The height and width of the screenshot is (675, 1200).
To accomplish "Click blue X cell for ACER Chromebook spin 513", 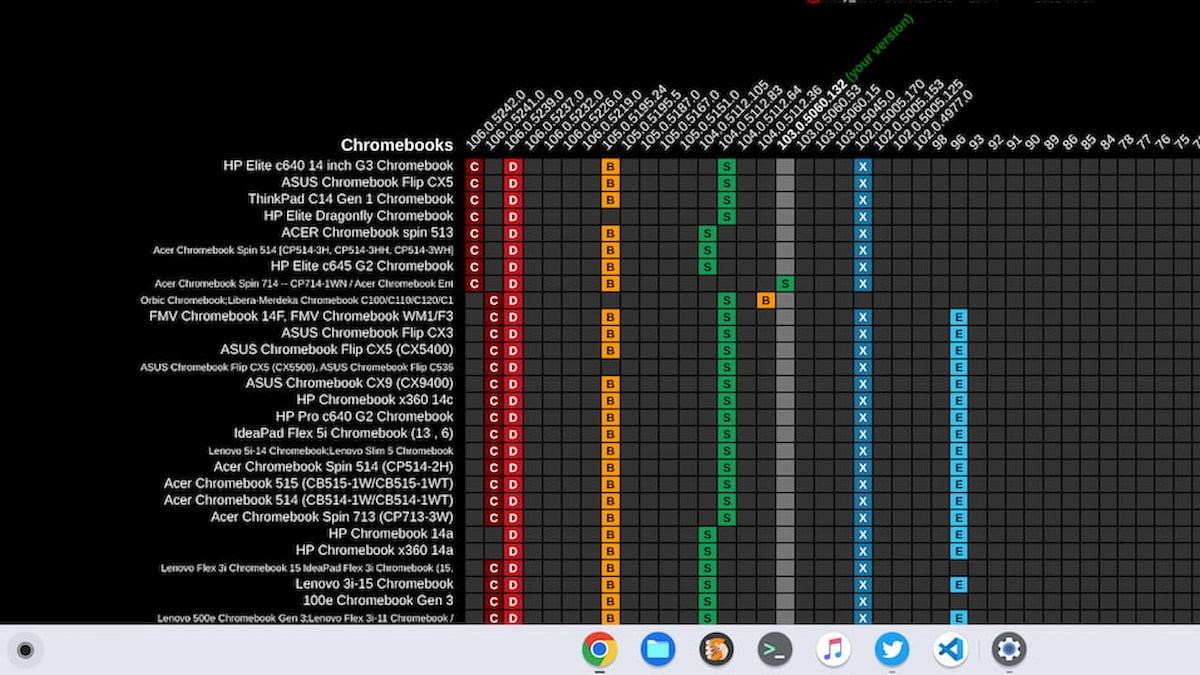I will coord(863,233).
